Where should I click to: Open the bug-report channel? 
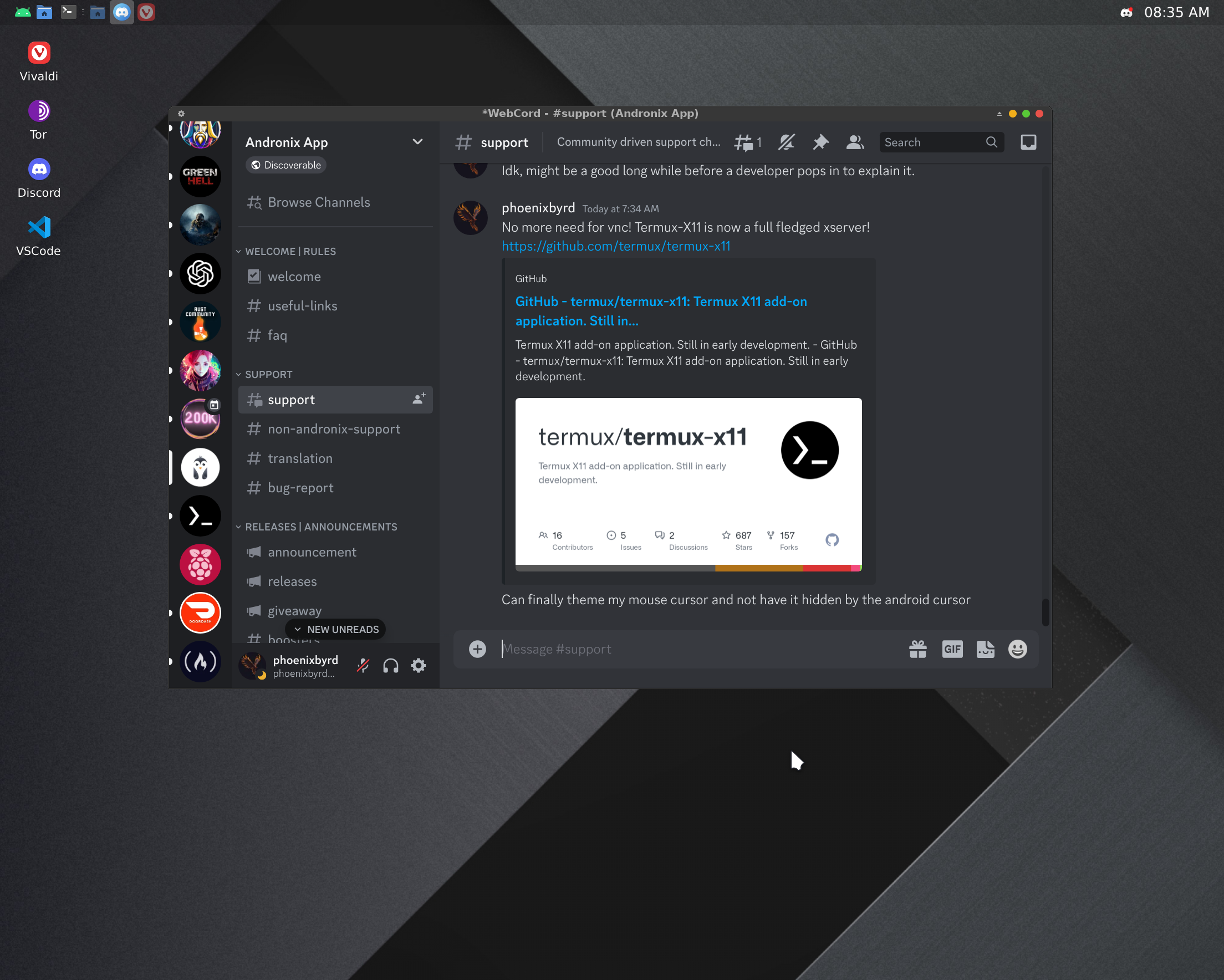pos(335,488)
